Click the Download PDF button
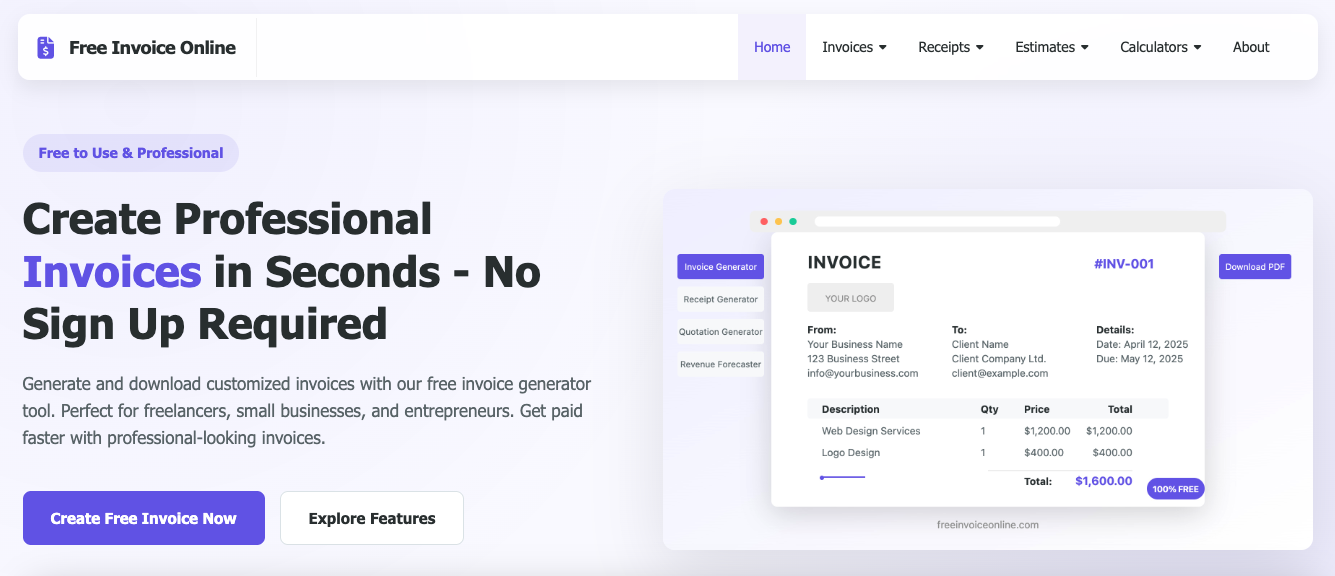The width and height of the screenshot is (1335, 576). 1254,267
